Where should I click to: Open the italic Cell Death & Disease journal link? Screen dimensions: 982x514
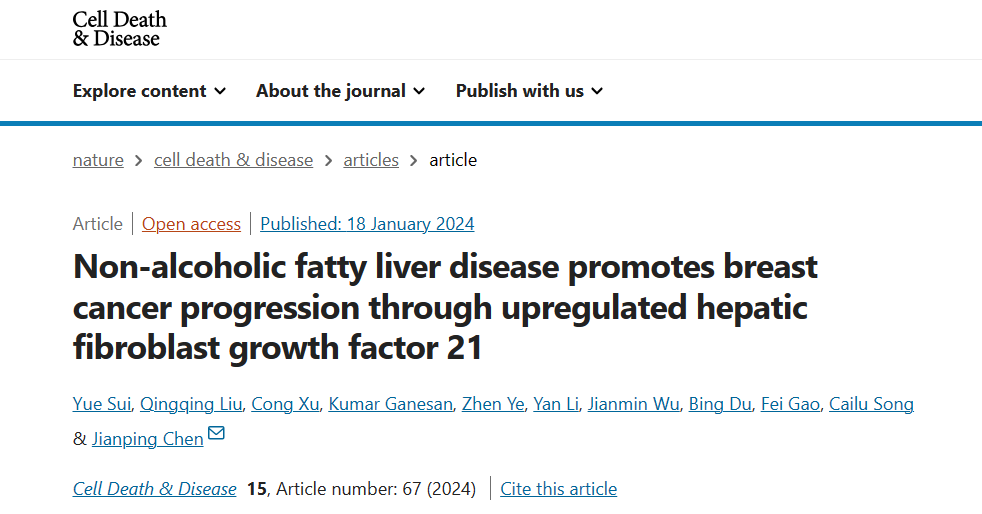click(x=154, y=489)
